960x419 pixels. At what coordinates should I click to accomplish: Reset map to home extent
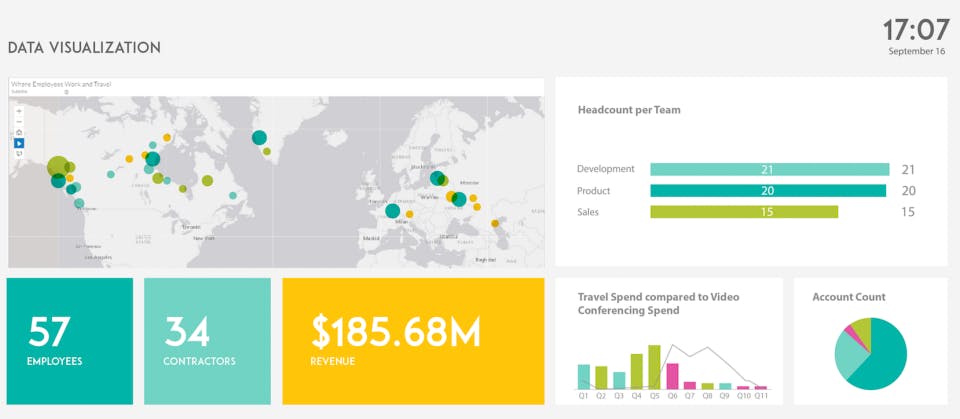click(x=19, y=132)
